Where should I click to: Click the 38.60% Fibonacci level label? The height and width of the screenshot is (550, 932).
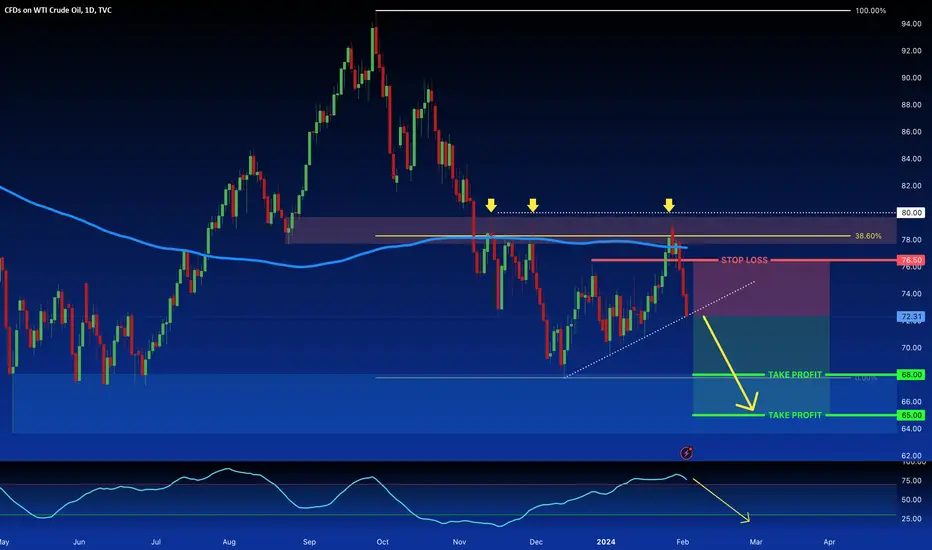[x=868, y=236]
